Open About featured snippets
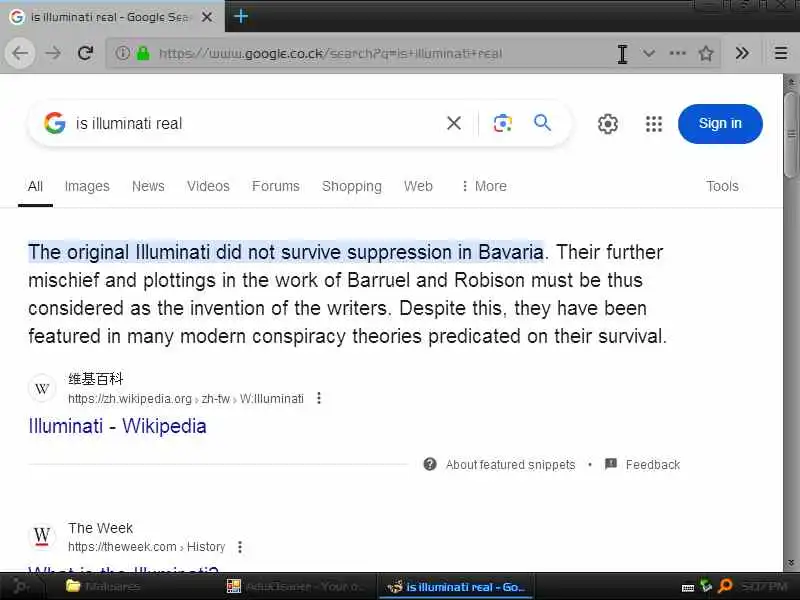 coord(510,465)
